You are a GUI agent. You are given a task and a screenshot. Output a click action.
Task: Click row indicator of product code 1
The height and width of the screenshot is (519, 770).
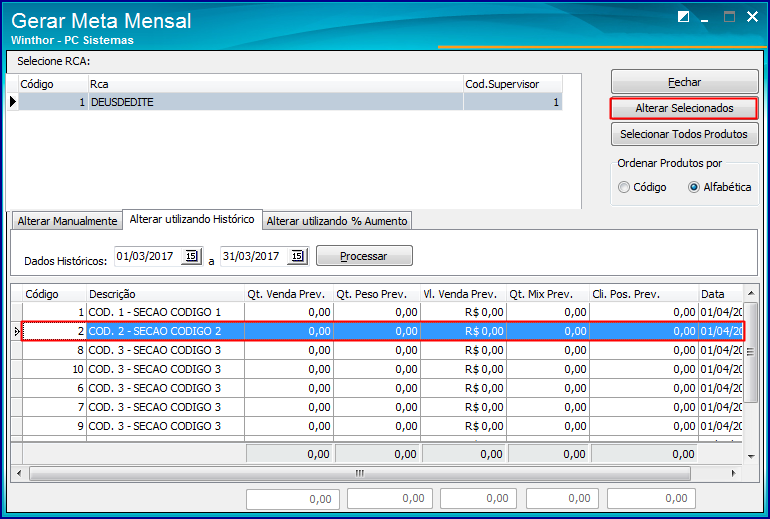pyautogui.click(x=17, y=312)
